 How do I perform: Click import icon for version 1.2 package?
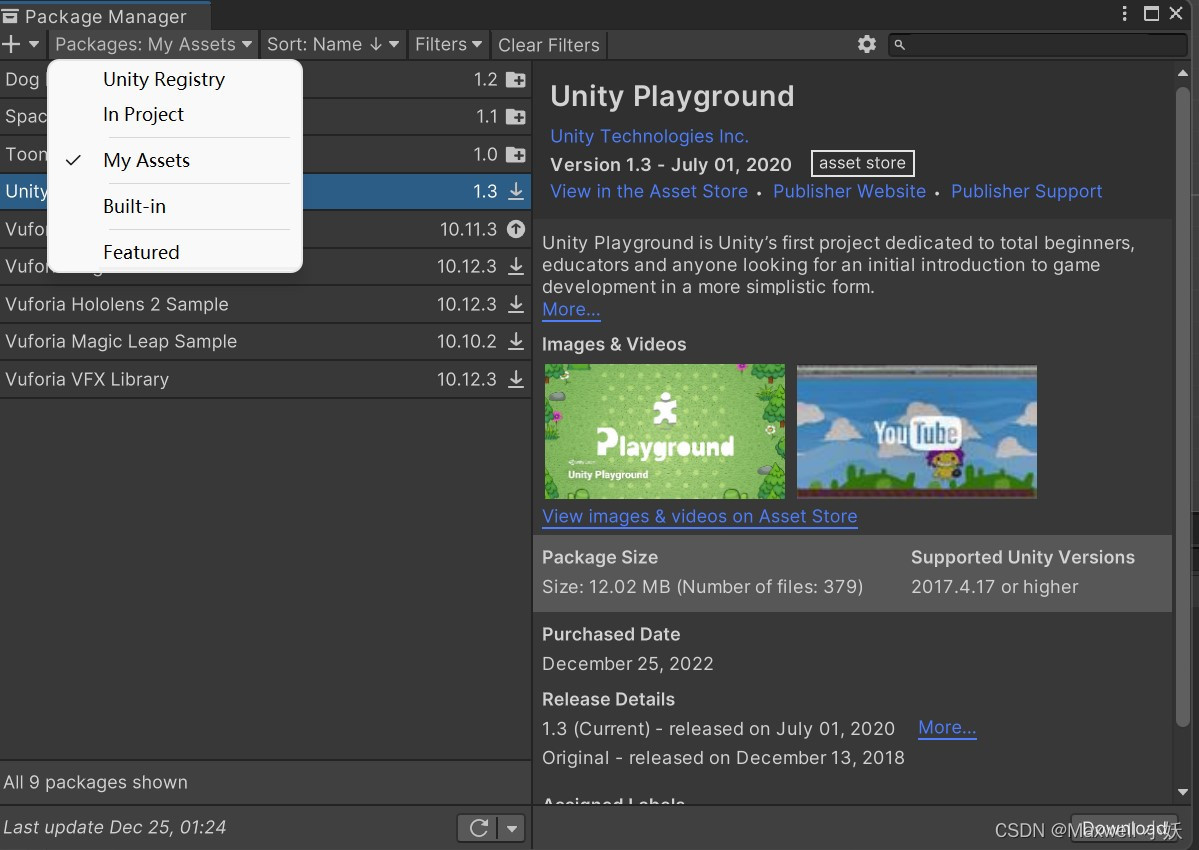pos(516,79)
